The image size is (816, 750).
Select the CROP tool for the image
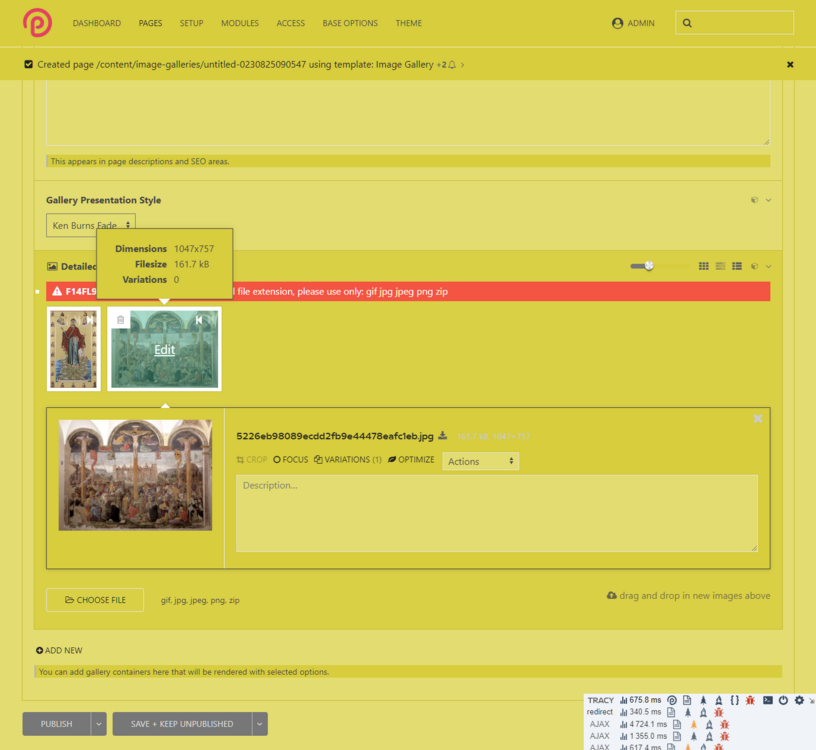(252, 459)
